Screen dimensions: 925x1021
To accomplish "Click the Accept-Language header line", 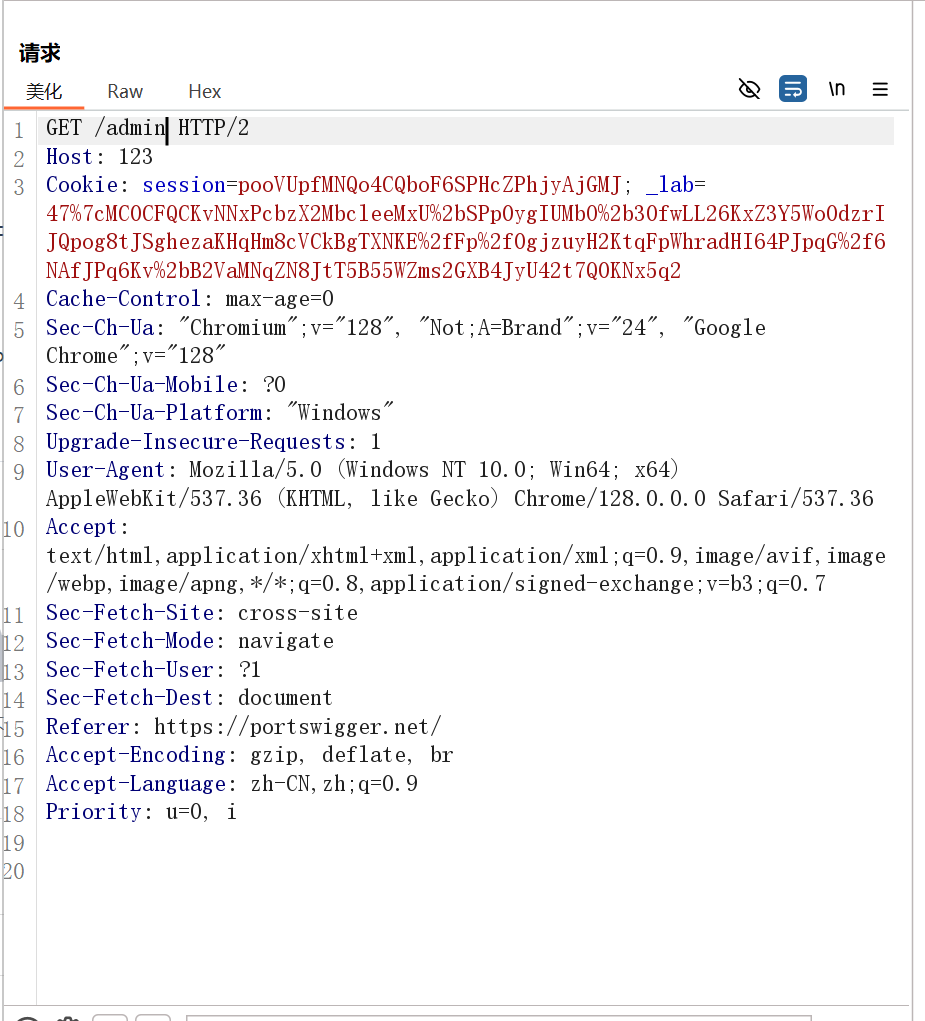I will coord(231,784).
